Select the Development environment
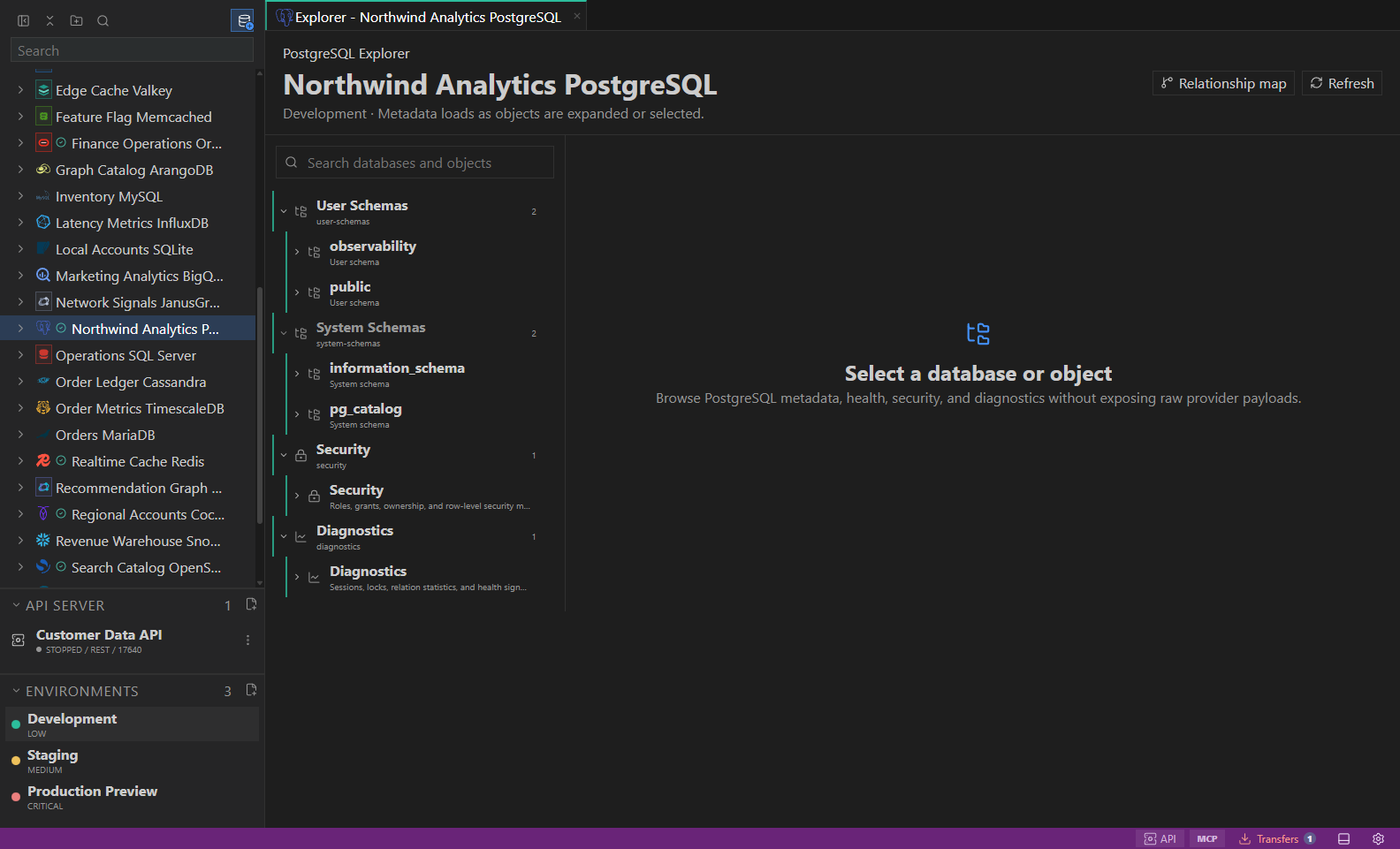Viewport: 1400px width, 849px height. (x=133, y=724)
